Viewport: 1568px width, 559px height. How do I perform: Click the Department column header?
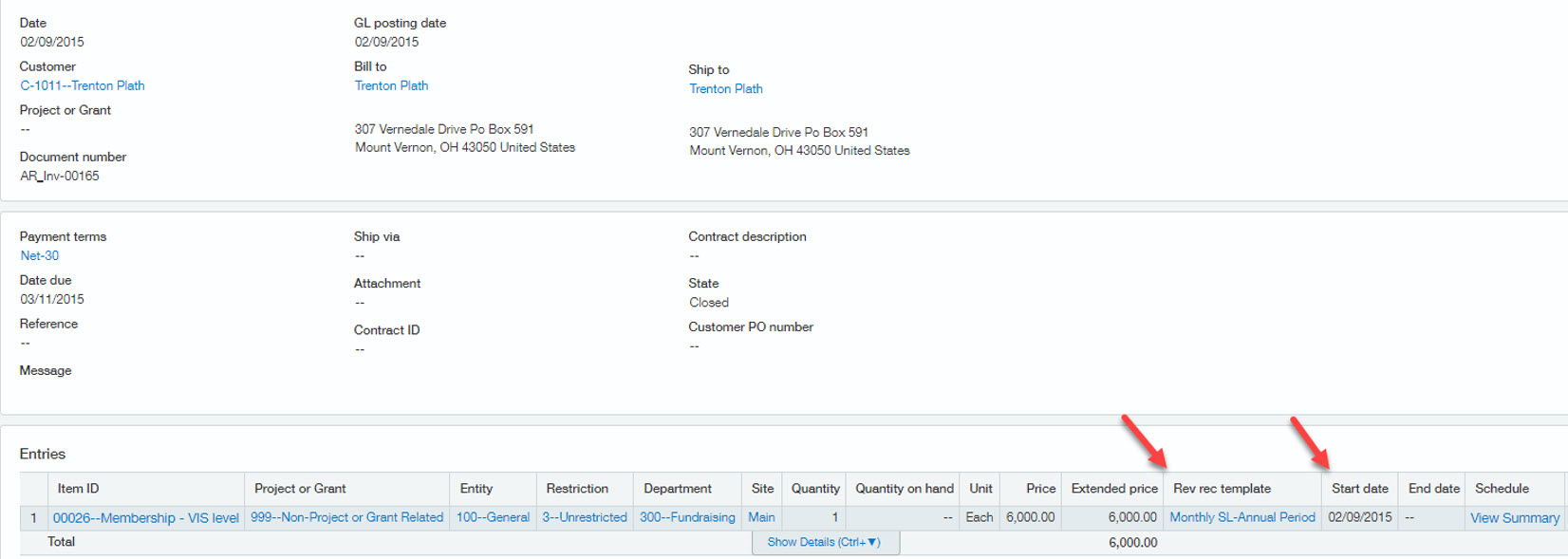[x=677, y=488]
